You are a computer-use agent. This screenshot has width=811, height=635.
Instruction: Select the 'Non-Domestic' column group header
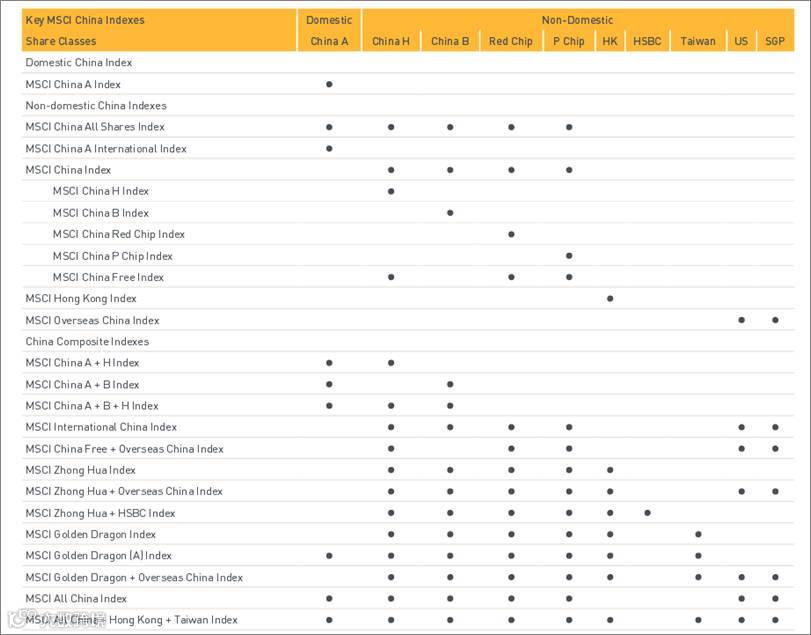point(577,20)
